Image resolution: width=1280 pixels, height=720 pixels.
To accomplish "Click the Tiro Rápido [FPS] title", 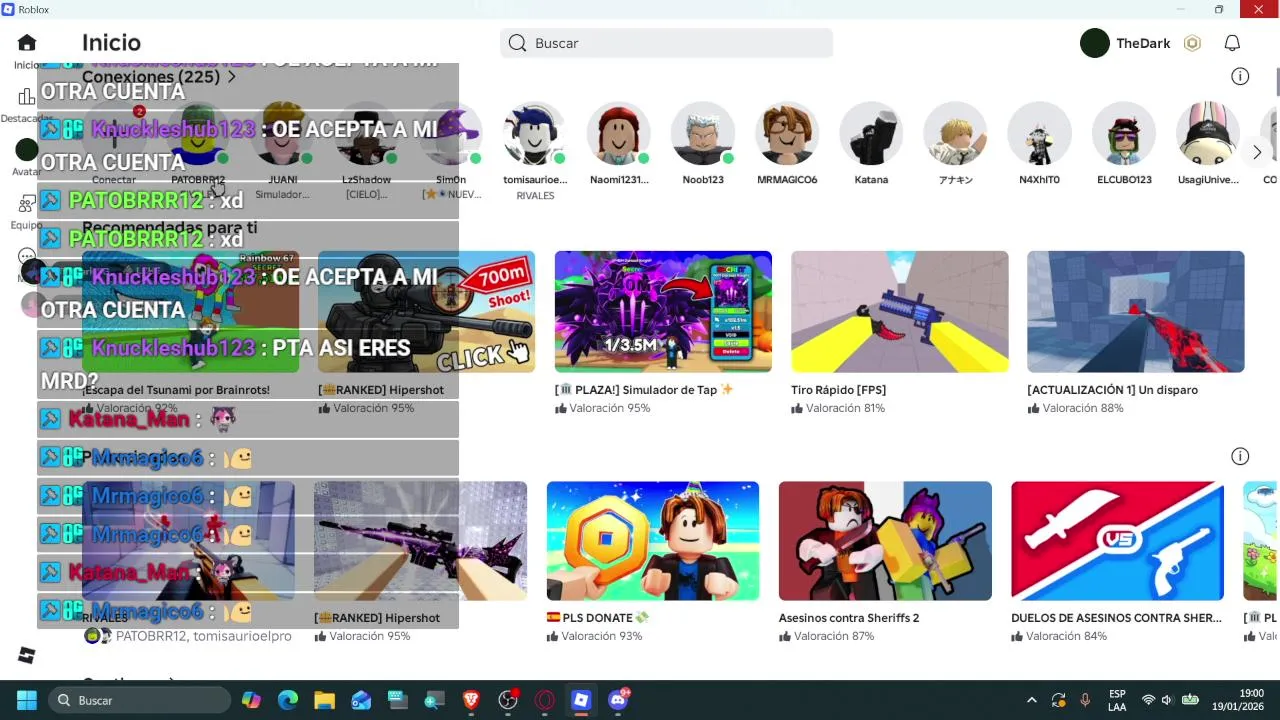I will [x=838, y=390].
